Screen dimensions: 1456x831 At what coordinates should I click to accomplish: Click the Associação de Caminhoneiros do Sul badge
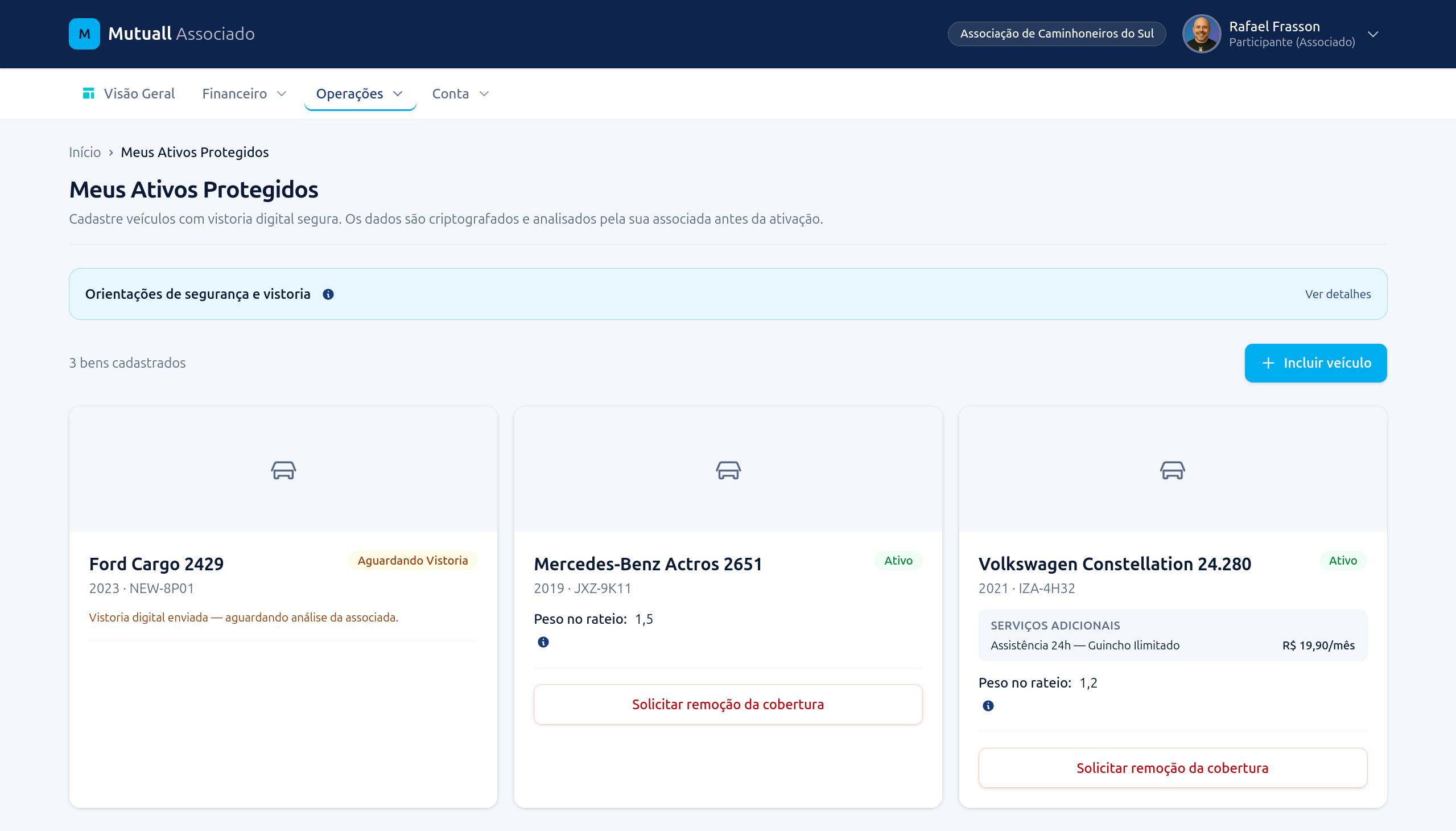(x=1057, y=34)
